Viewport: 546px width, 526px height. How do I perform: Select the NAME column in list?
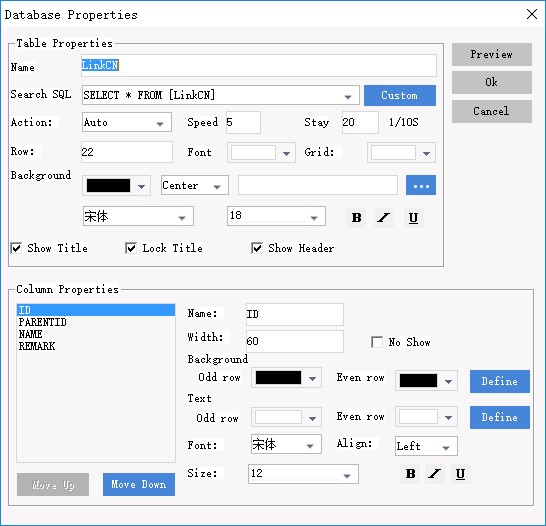pos(96,334)
